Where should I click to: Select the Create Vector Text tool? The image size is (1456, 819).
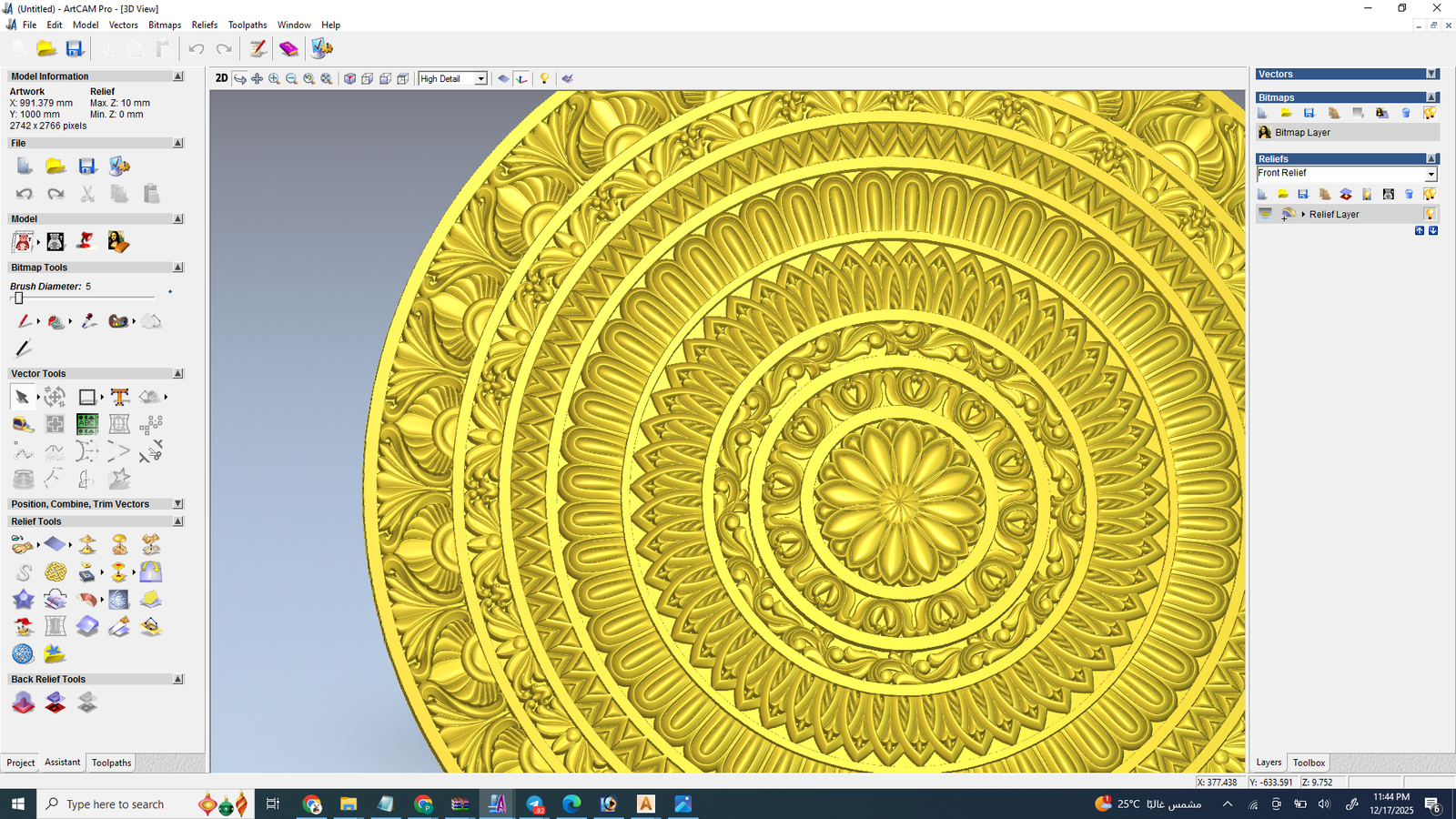pyautogui.click(x=119, y=397)
